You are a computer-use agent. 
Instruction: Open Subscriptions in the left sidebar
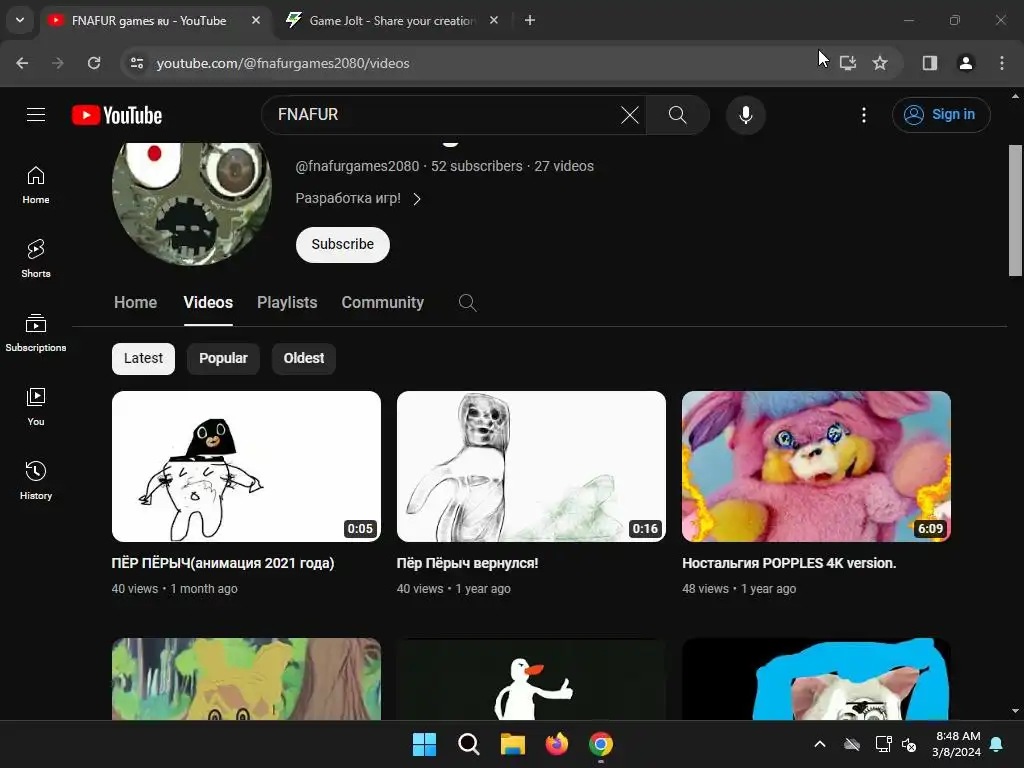(36, 332)
